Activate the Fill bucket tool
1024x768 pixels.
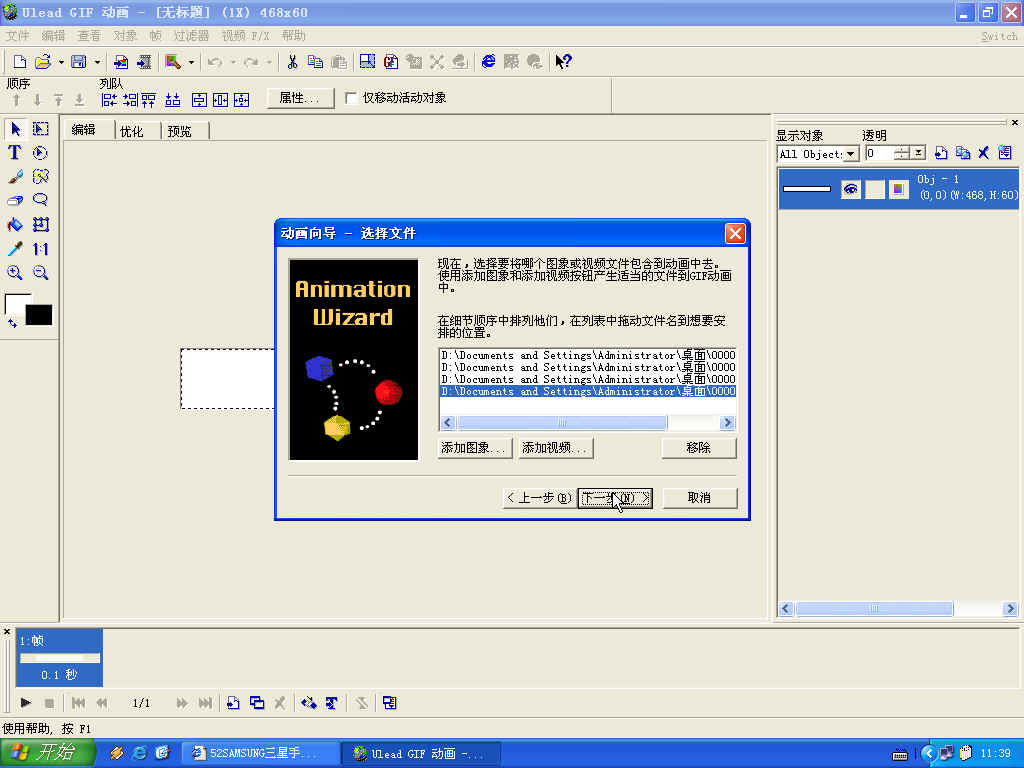coord(15,222)
